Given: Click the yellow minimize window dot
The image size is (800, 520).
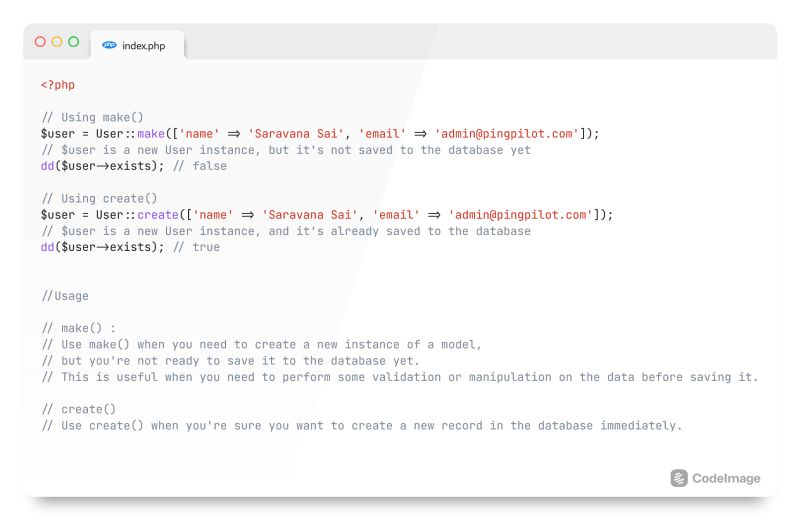Looking at the screenshot, I should click(x=57, y=42).
